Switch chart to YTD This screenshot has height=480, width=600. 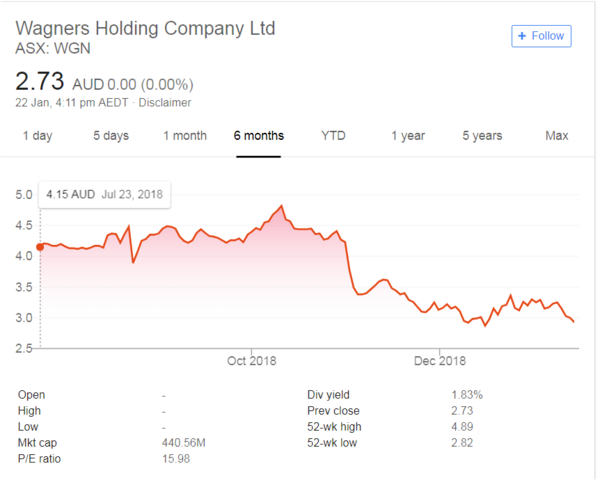tap(333, 136)
